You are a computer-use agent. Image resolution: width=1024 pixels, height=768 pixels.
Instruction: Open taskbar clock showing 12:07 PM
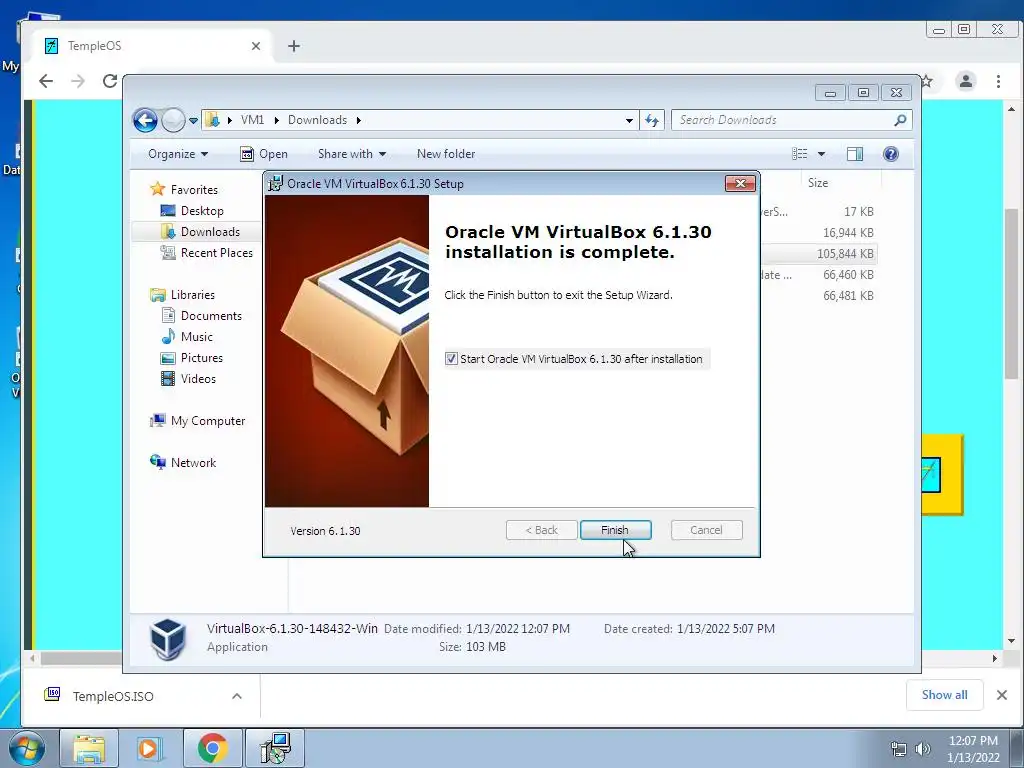[973, 749]
